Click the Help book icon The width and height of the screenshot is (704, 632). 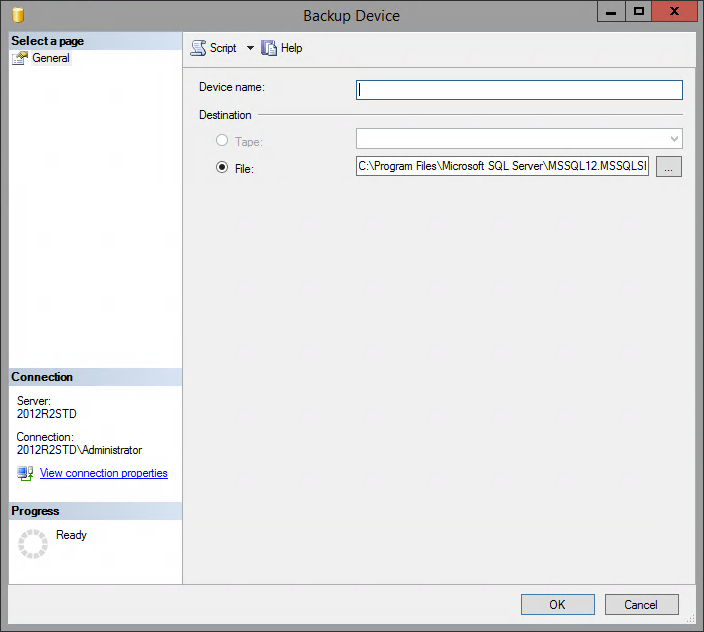269,48
